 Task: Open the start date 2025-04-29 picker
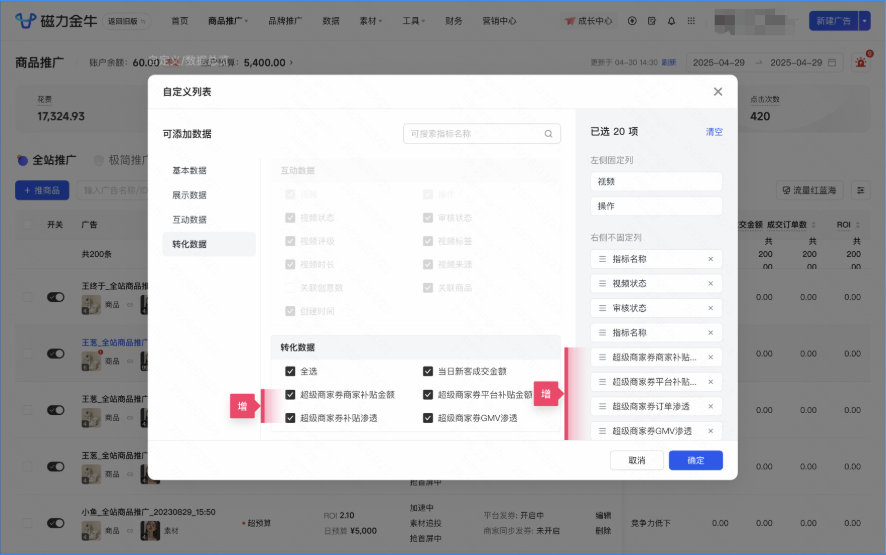click(x=719, y=63)
